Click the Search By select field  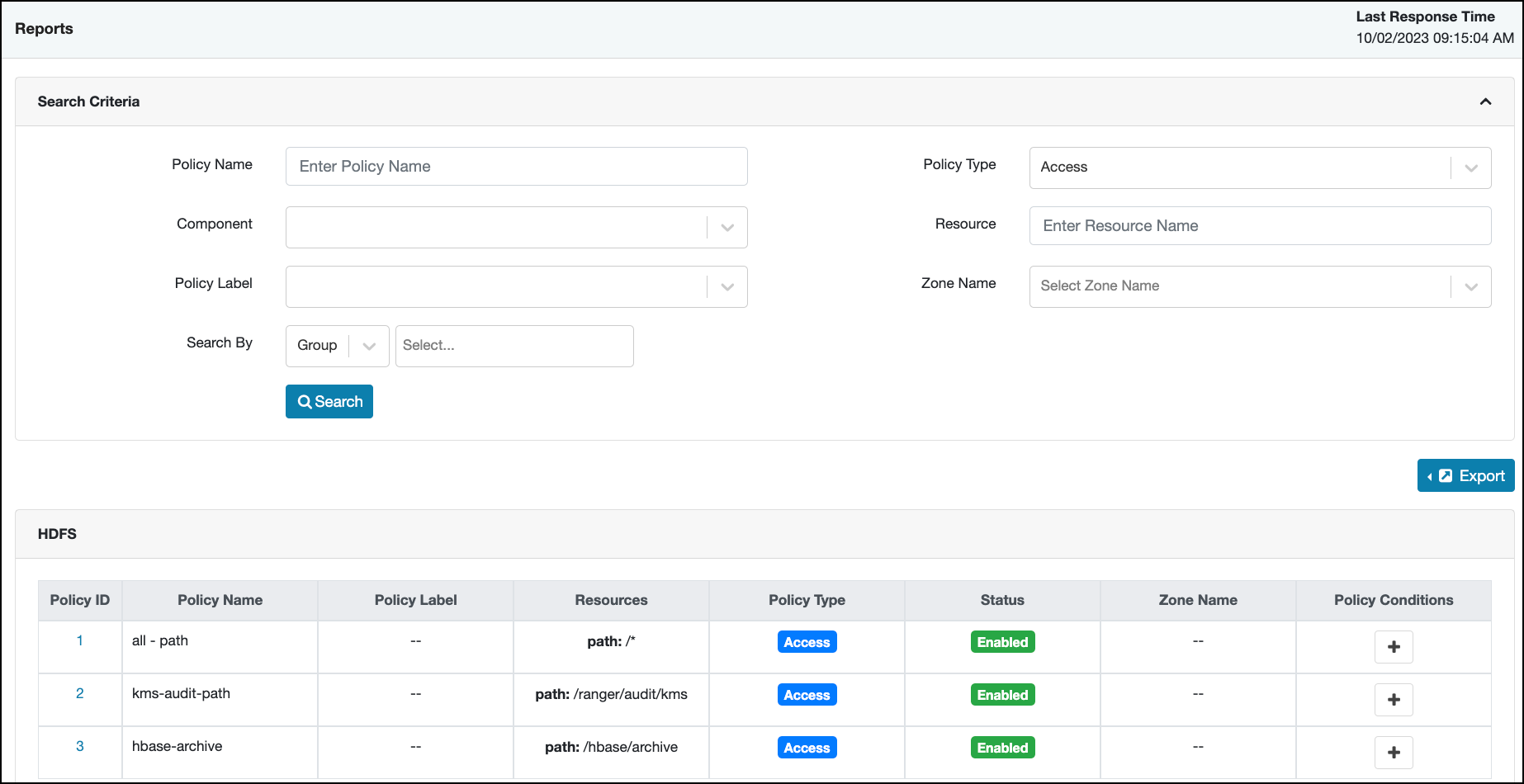(514, 346)
